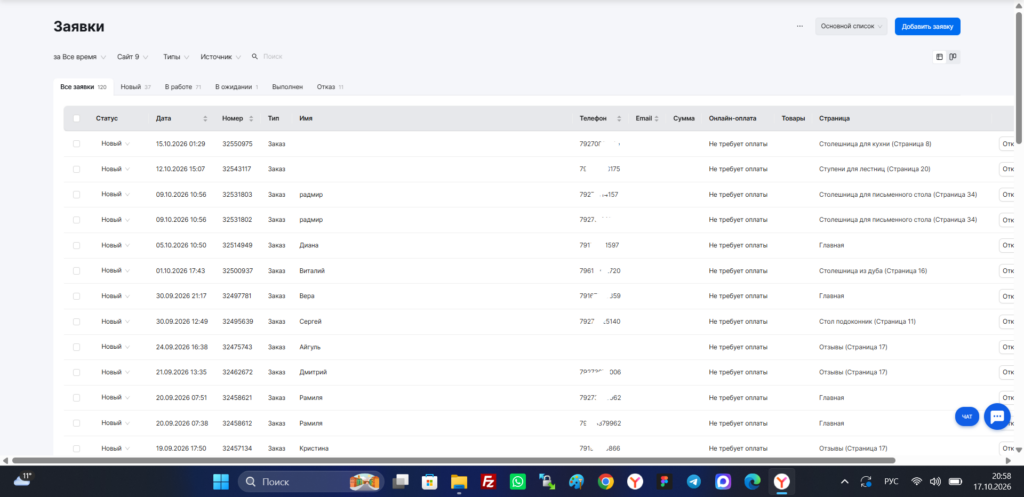Screen dimensions: 1024x497
Task: Click the РУС language indicator
Action: (x=891, y=482)
